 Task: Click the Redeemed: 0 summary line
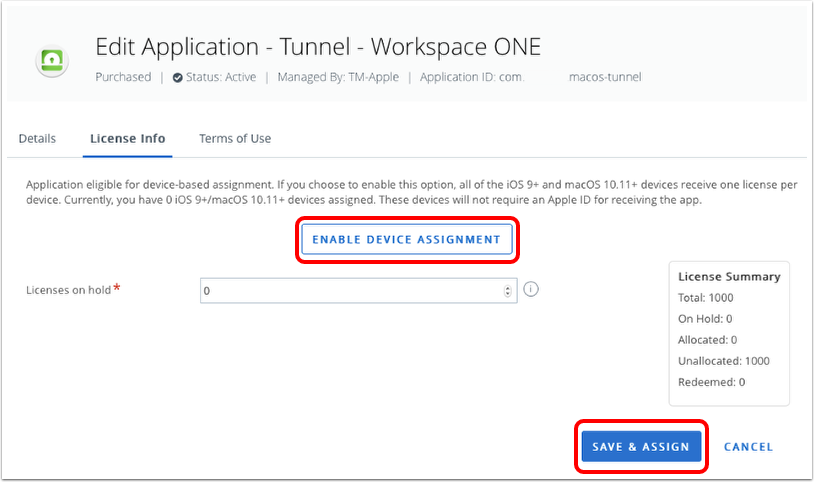click(711, 382)
